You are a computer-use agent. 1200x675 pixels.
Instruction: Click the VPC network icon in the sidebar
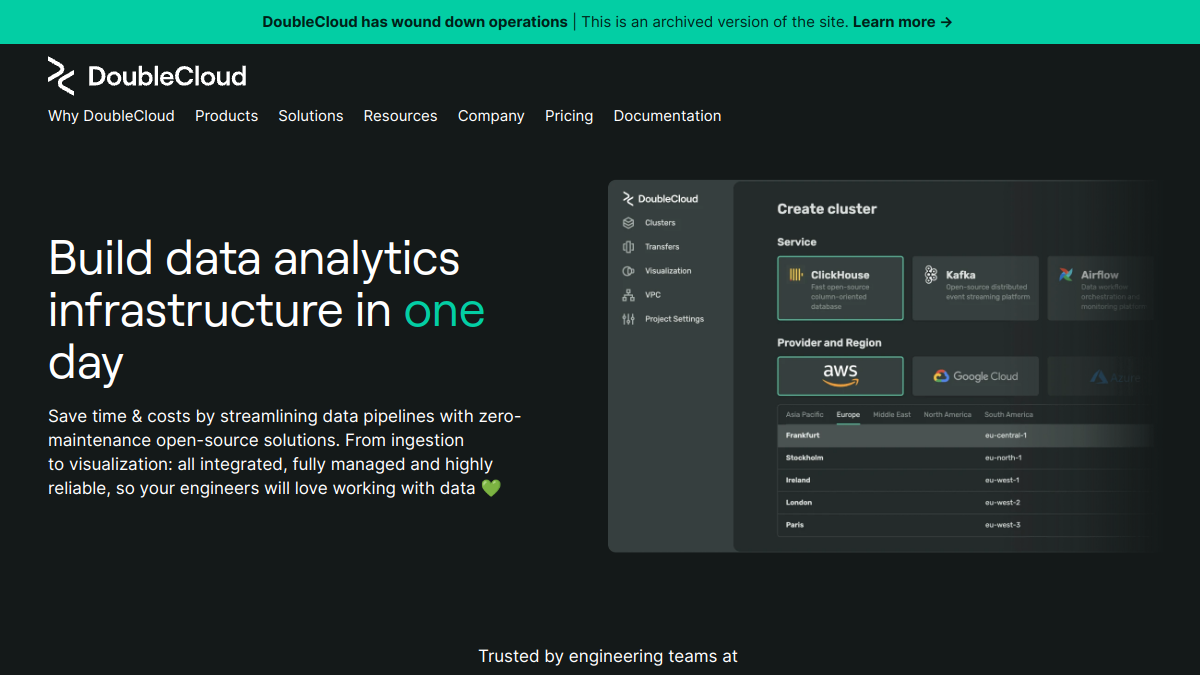point(628,295)
